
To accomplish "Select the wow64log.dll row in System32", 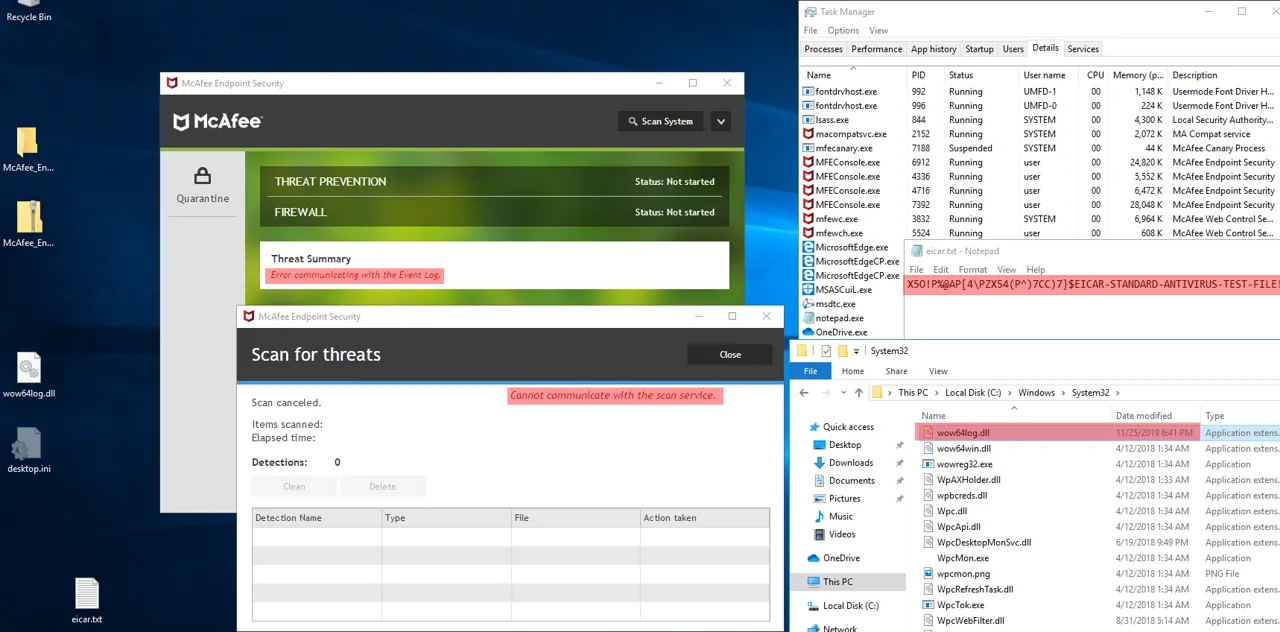I will point(1100,433).
